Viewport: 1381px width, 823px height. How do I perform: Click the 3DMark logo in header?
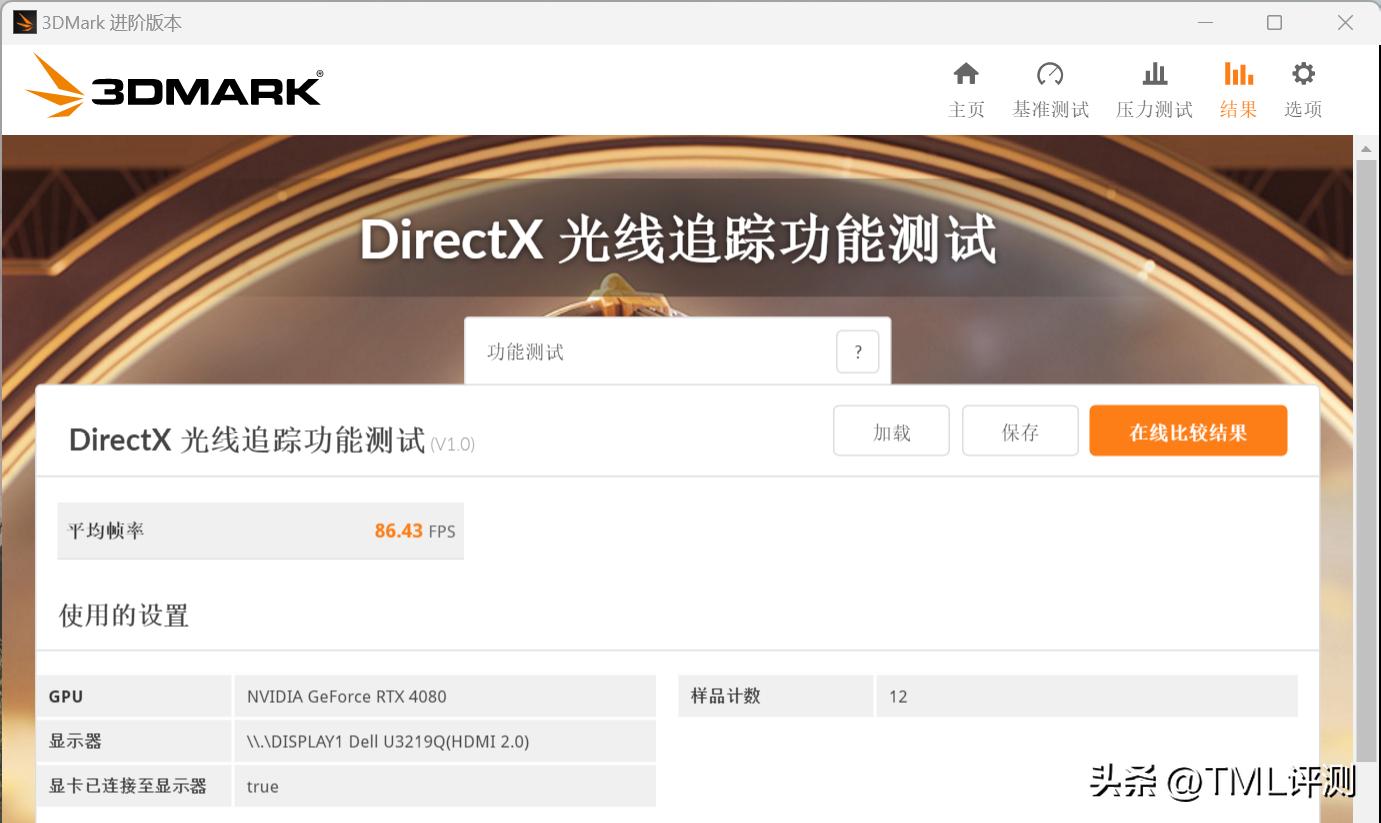[x=174, y=86]
